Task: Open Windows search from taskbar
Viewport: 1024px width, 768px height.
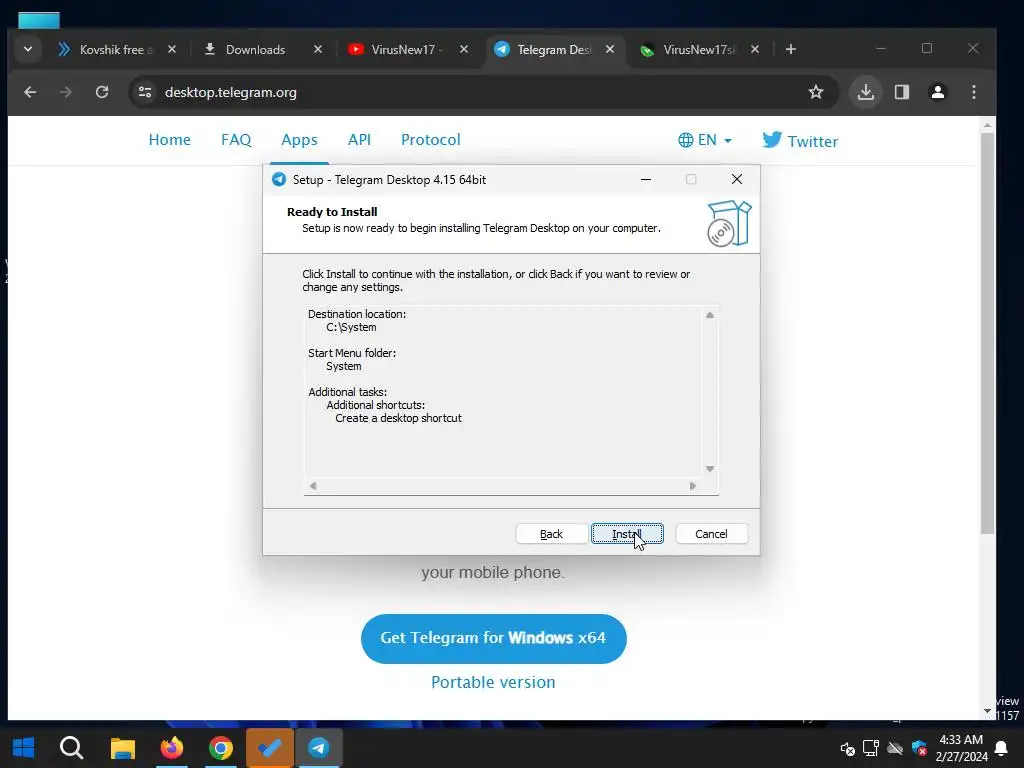Action: 71,748
